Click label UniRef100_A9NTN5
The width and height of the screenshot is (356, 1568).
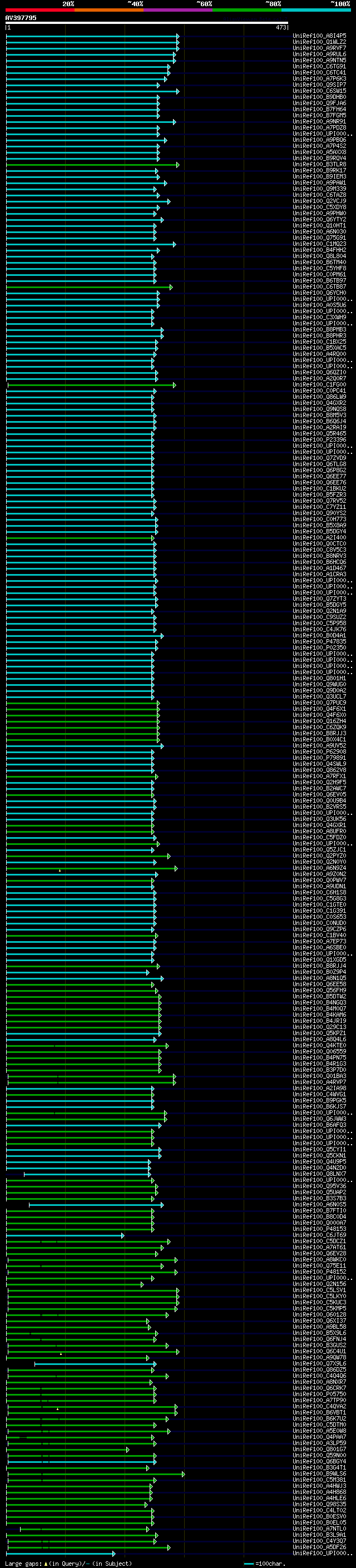click(319, 60)
